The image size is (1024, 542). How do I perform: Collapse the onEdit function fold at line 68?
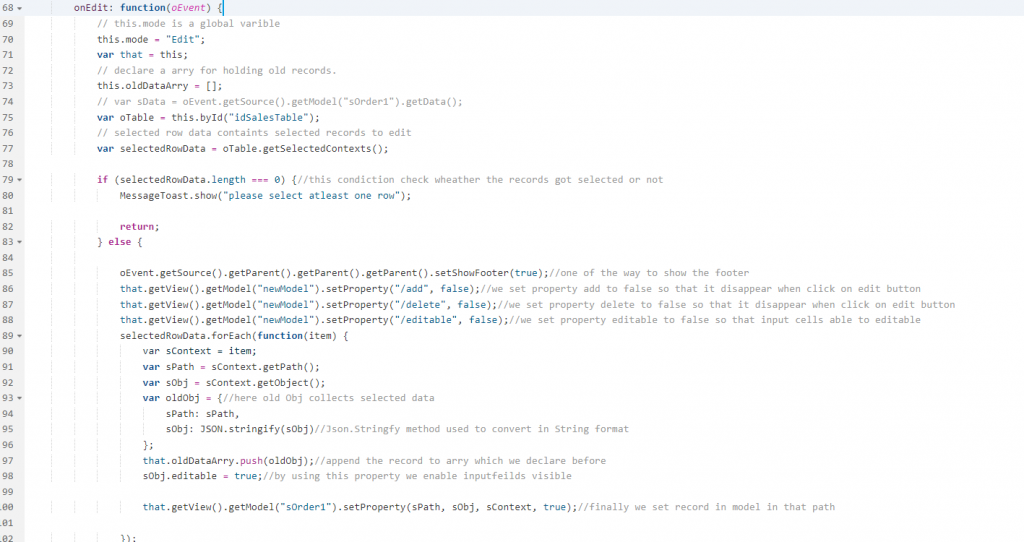click(20, 8)
